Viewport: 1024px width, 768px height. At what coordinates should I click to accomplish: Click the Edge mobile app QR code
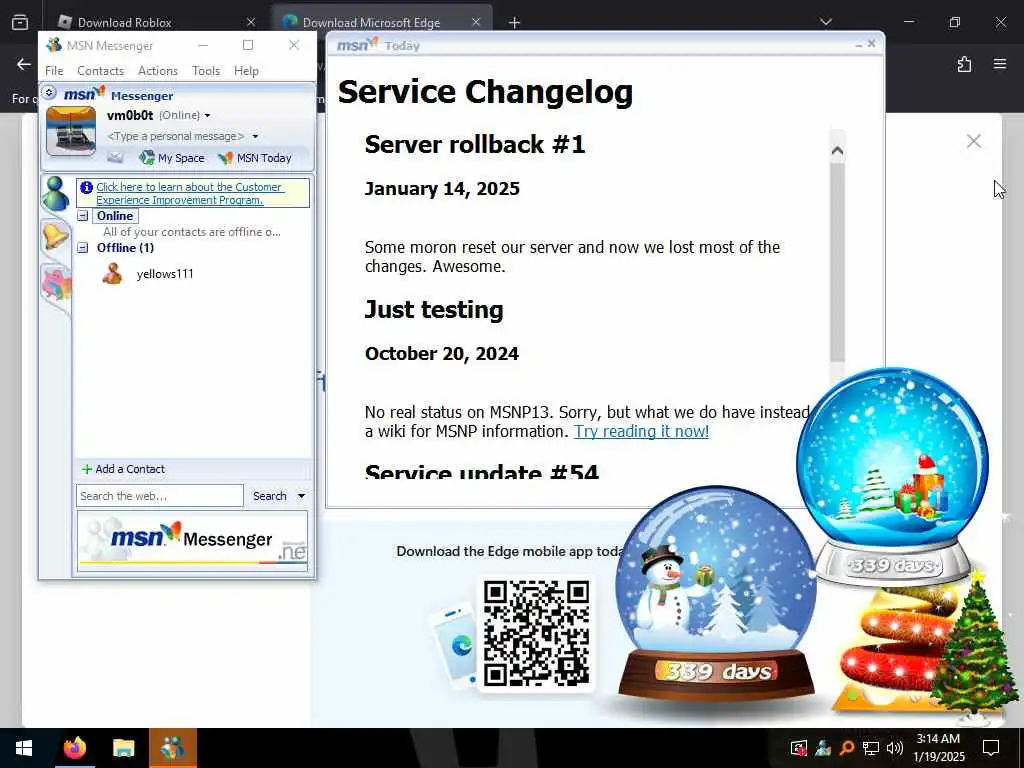coord(536,633)
